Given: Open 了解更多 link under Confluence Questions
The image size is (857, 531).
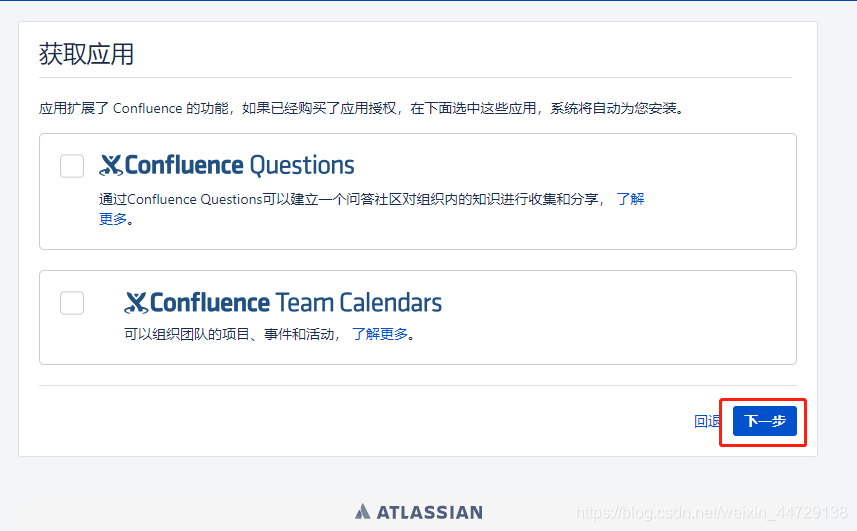Looking at the screenshot, I should (630, 199).
